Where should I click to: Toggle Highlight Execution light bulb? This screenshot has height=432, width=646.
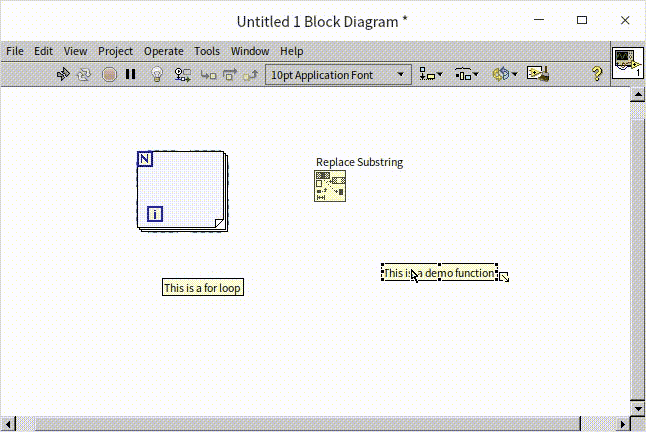(x=157, y=74)
